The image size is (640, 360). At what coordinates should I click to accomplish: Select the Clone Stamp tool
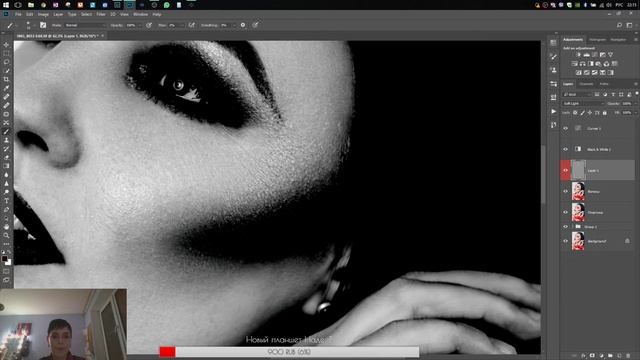(x=6, y=140)
